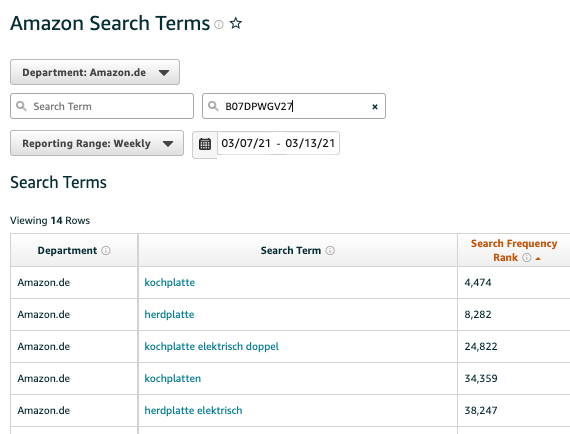Open the herdplatte search term link

tap(169, 314)
